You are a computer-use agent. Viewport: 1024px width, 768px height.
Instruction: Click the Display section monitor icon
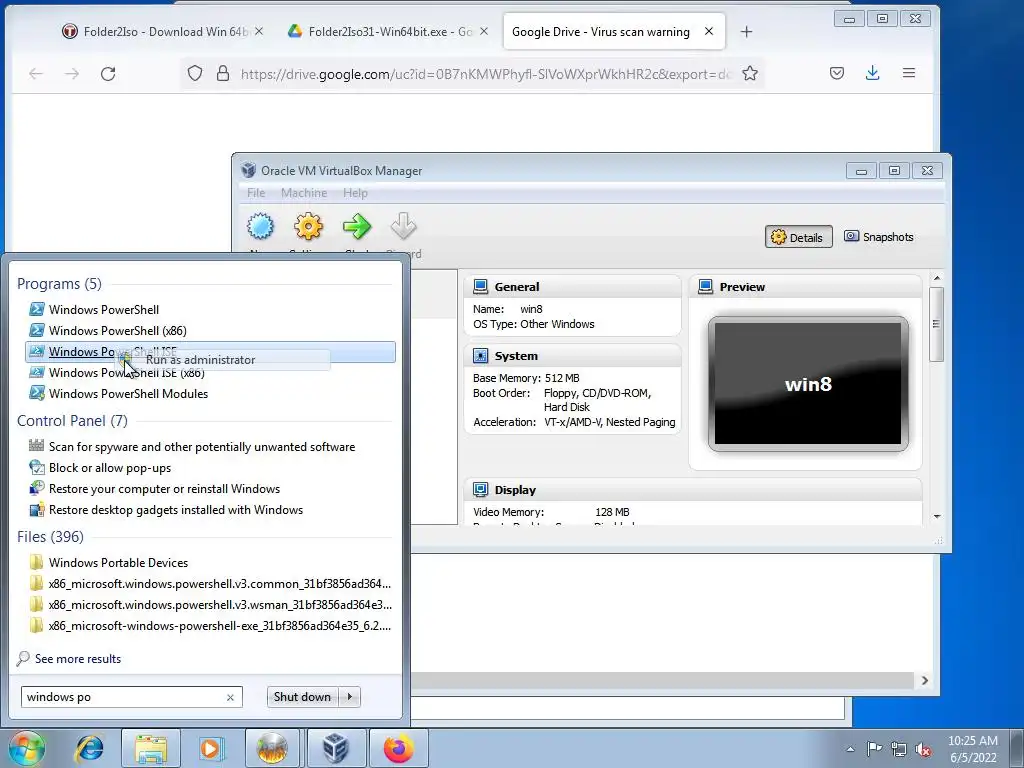coord(481,490)
